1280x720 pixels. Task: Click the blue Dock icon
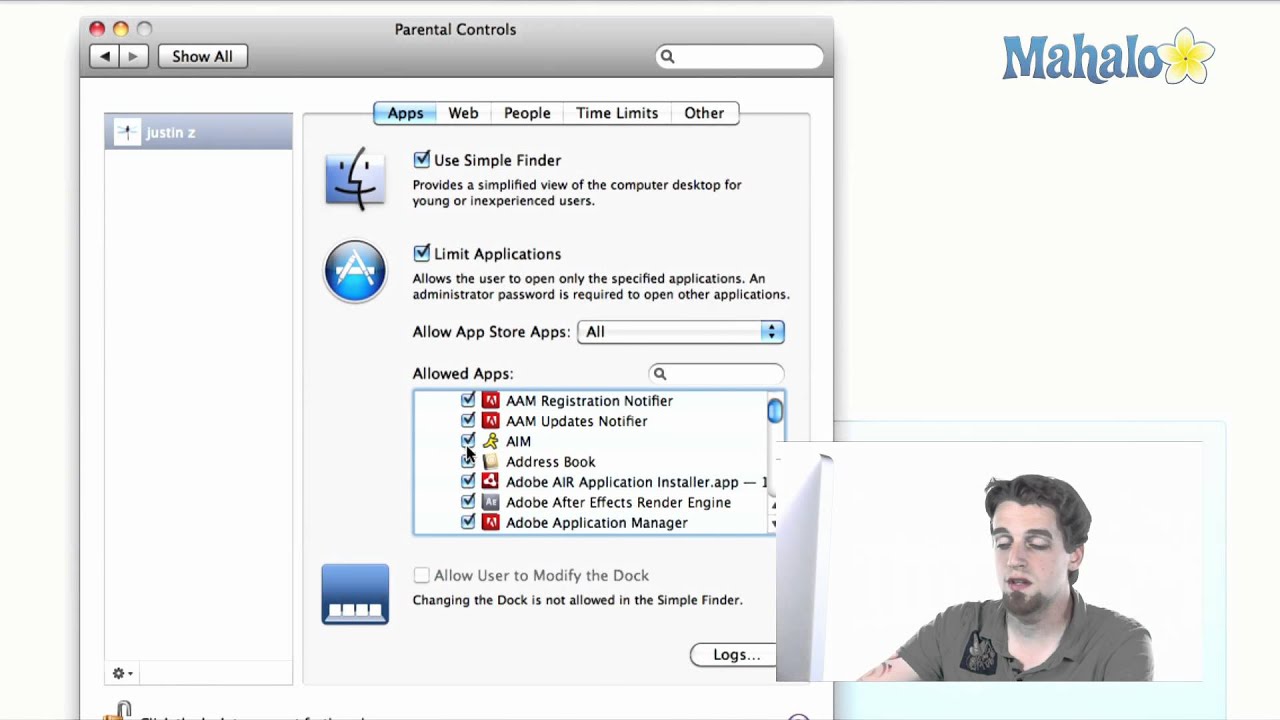(x=355, y=594)
